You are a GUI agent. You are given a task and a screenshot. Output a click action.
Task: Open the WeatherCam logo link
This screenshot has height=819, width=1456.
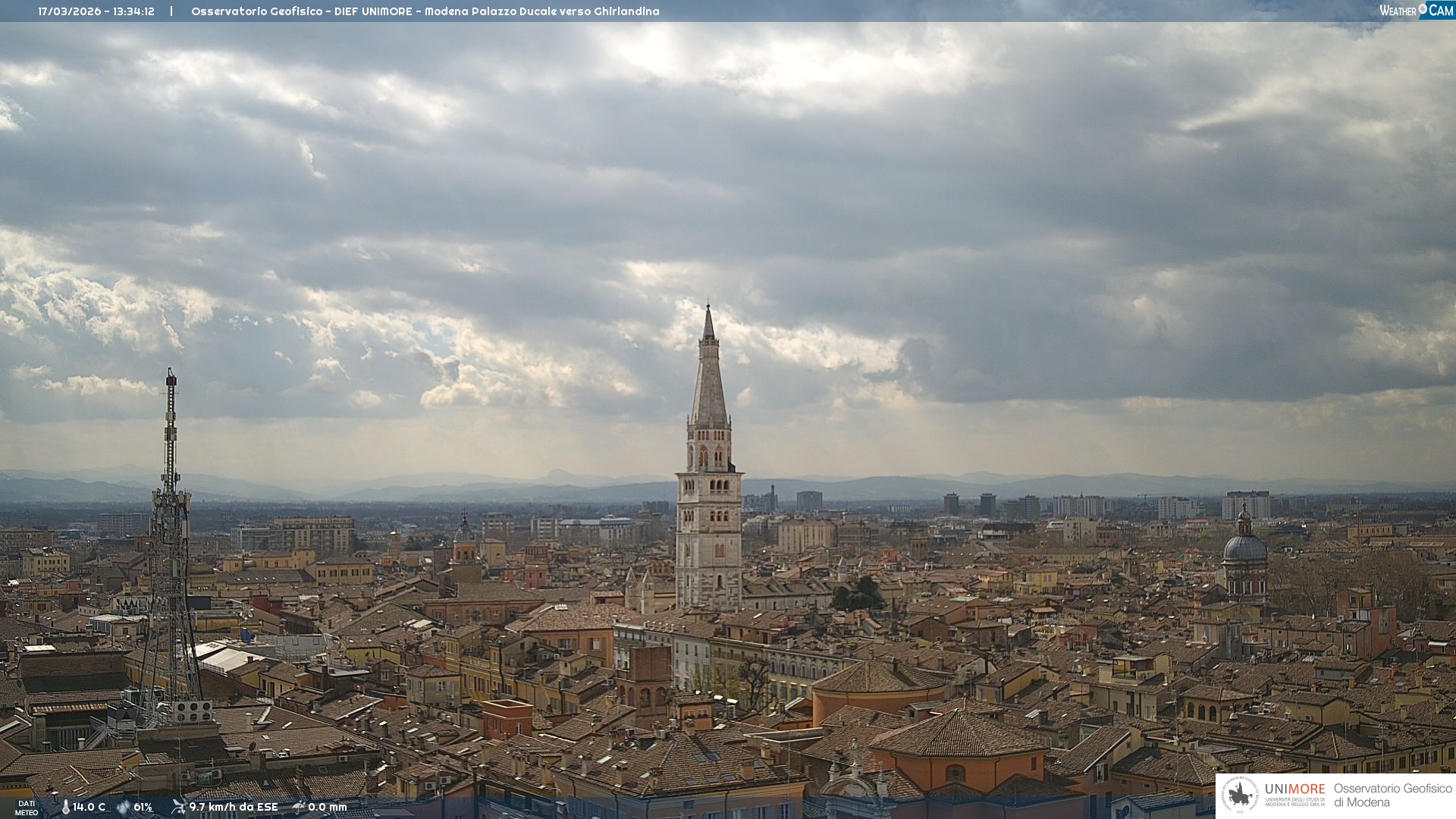tap(1416, 10)
